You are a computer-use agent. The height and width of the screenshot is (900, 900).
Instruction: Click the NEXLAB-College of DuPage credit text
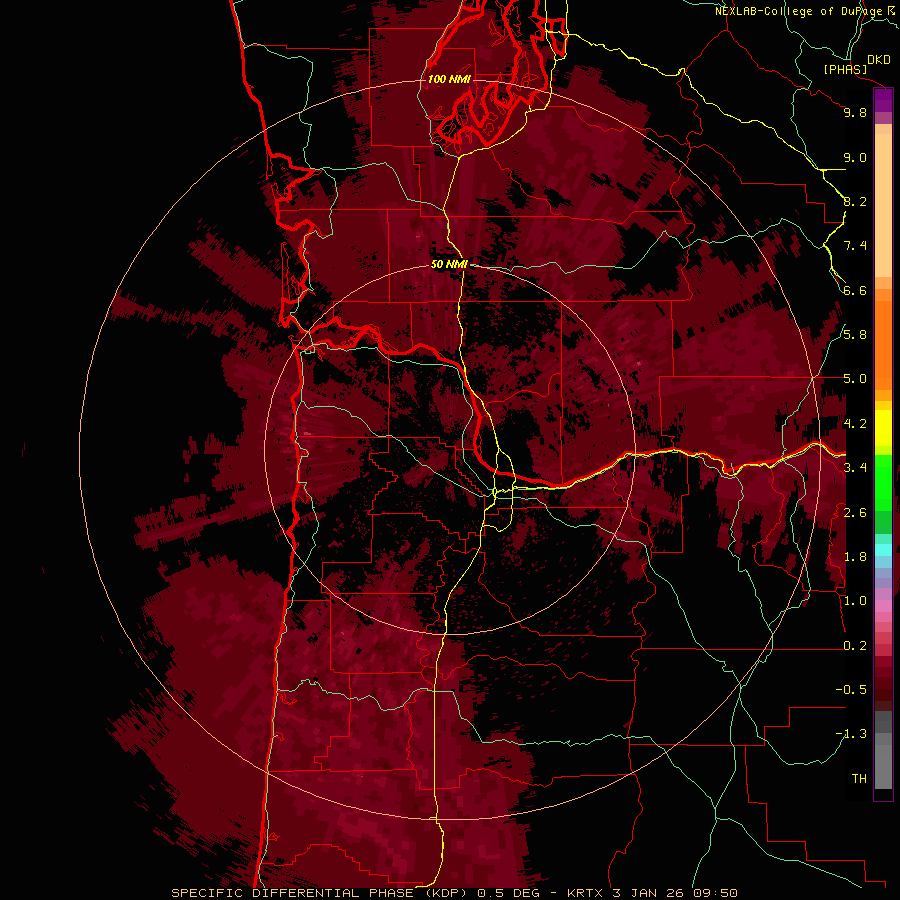point(798,11)
